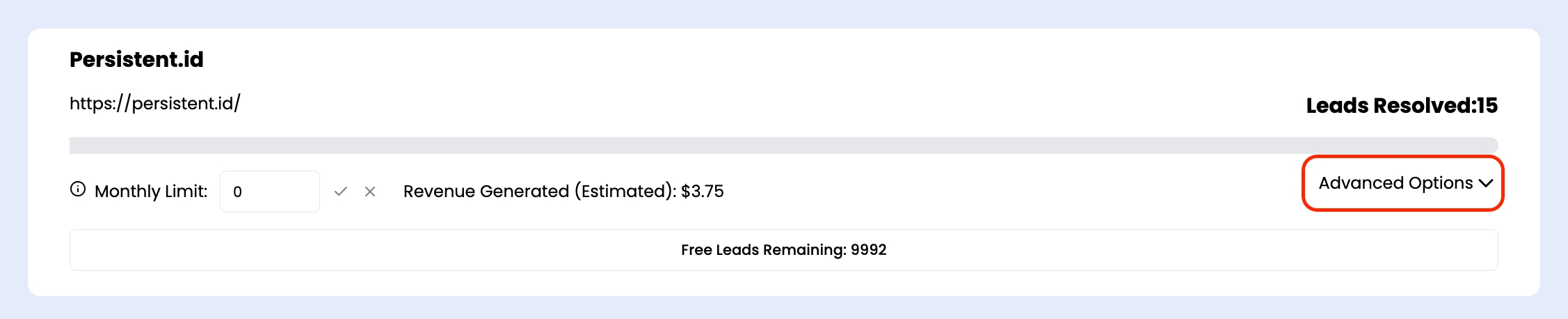The image size is (1568, 319).
Task: Click the info icon beside Monthly Limit
Action: [x=78, y=189]
